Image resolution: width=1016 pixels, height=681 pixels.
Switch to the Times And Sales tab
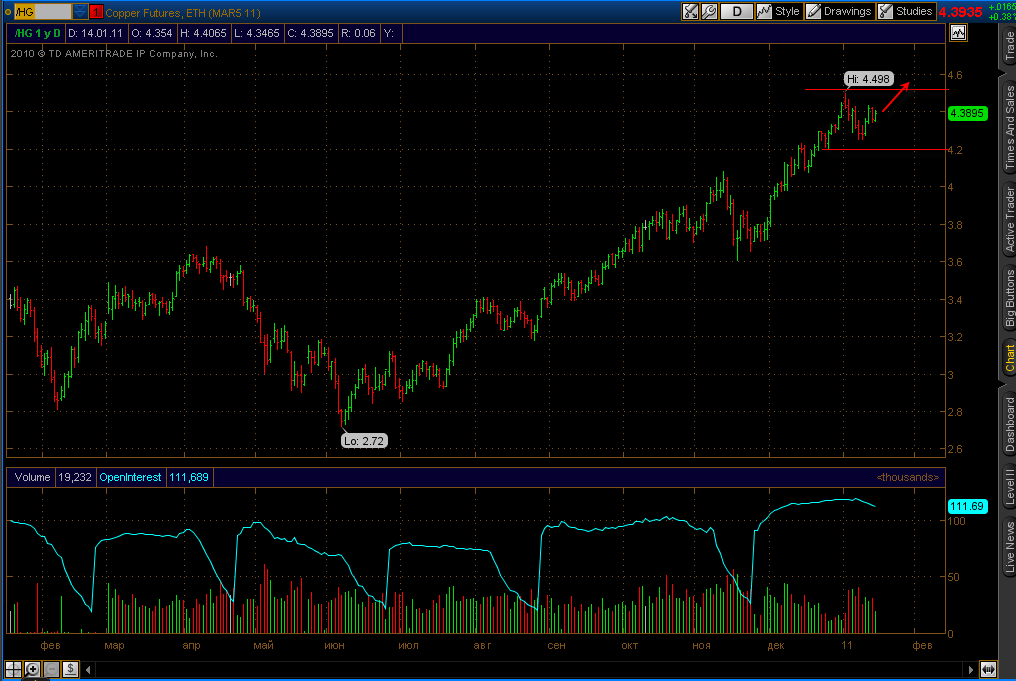tap(1009, 128)
